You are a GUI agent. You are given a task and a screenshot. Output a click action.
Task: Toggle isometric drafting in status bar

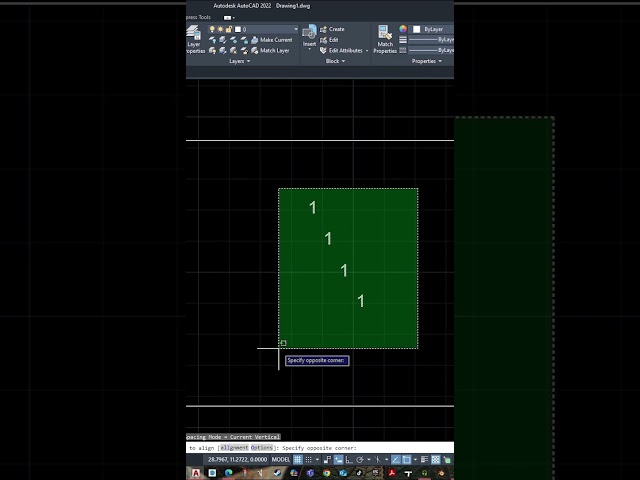[378, 460]
